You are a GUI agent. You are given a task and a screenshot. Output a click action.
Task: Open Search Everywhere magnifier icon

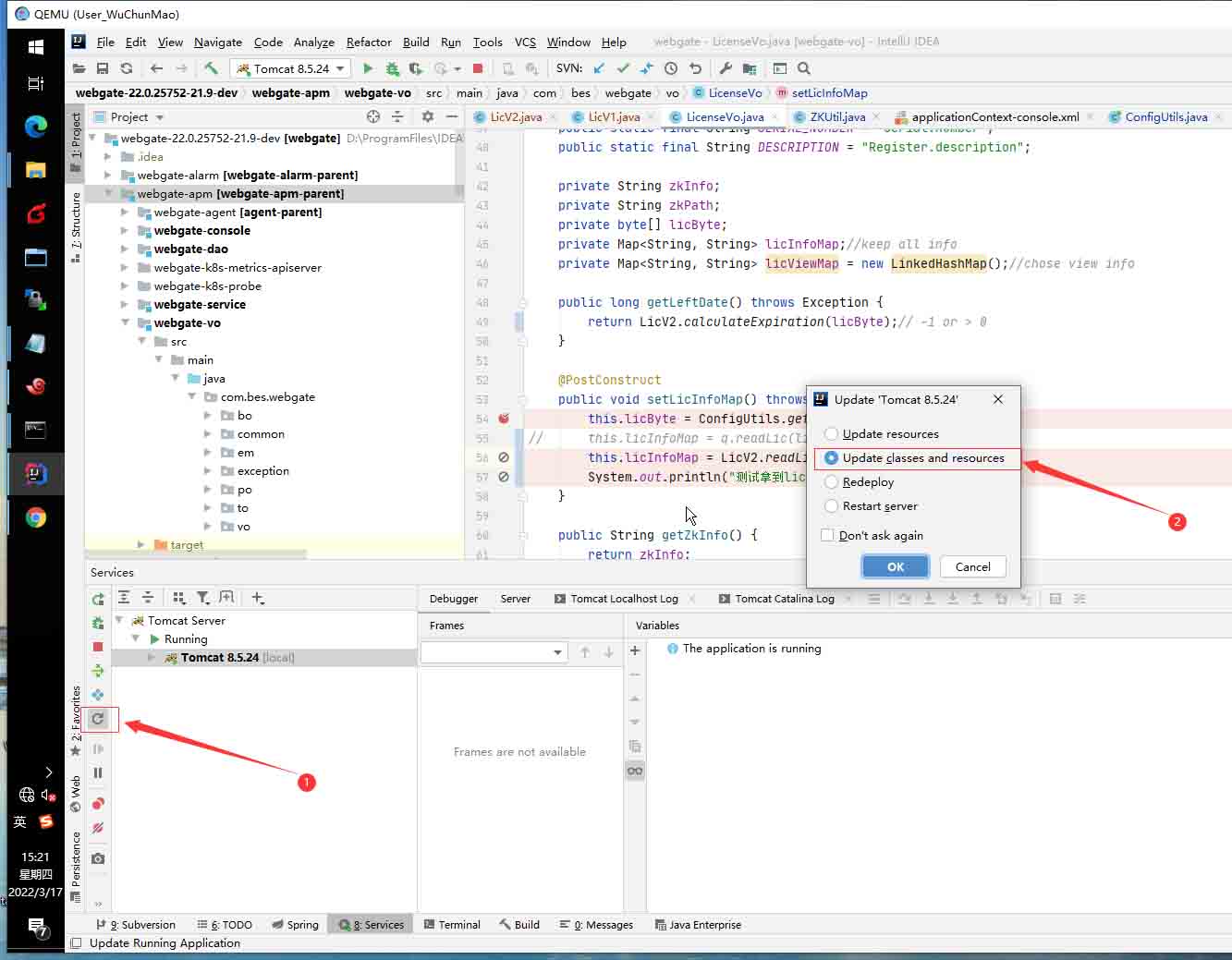coord(804,68)
